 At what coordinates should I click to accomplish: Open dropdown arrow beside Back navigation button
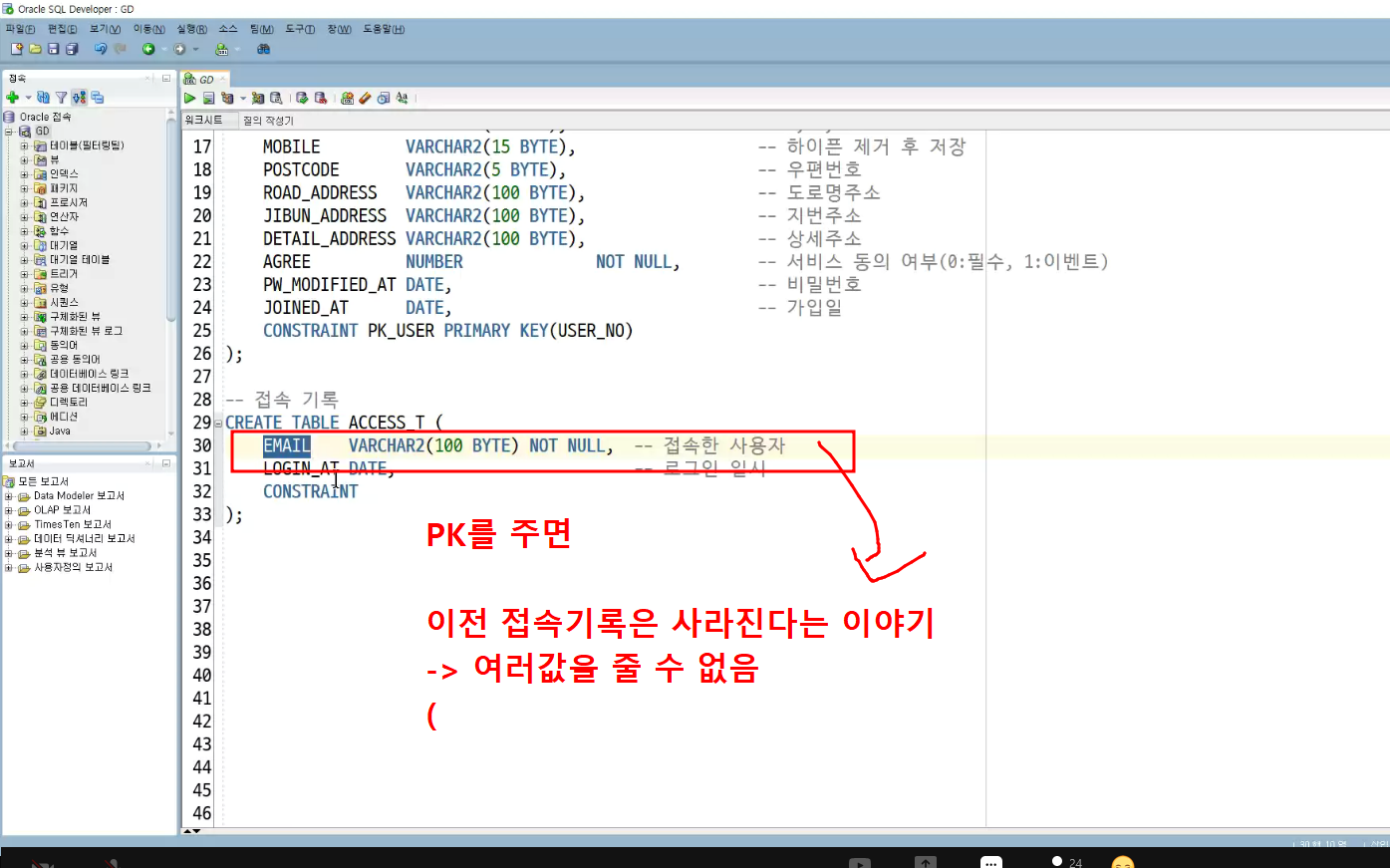point(163,49)
